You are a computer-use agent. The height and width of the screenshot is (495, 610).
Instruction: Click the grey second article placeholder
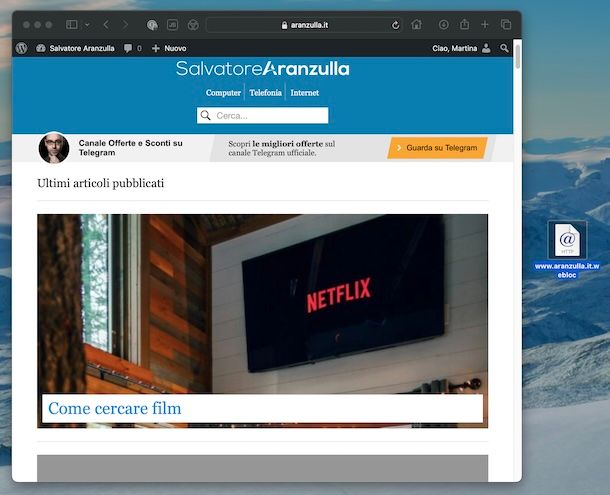[x=263, y=468]
